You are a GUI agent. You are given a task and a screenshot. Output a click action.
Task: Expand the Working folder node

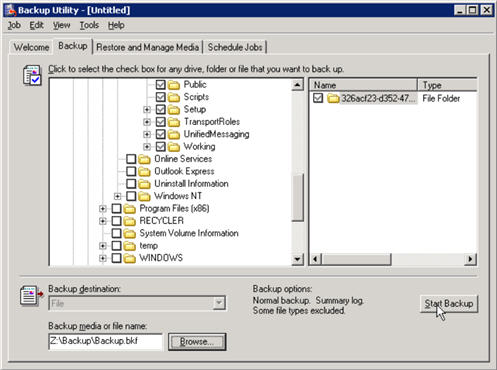[x=147, y=146]
